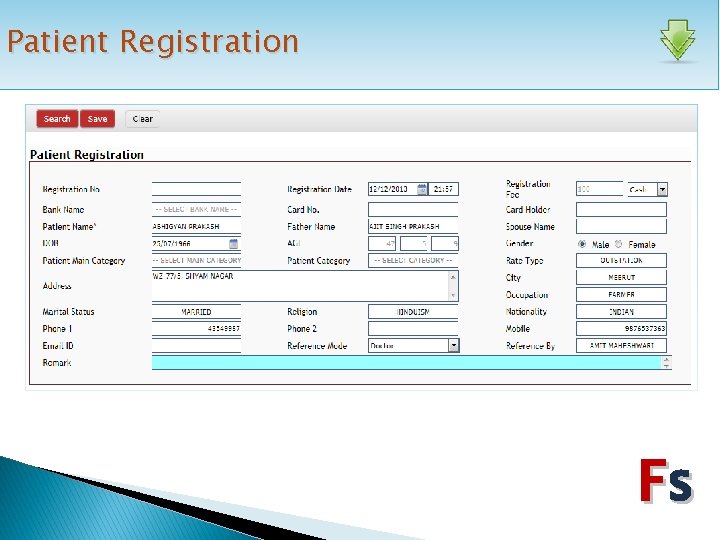Click the Rate Type field
Viewport: 720px width, 540px height.
621,260
